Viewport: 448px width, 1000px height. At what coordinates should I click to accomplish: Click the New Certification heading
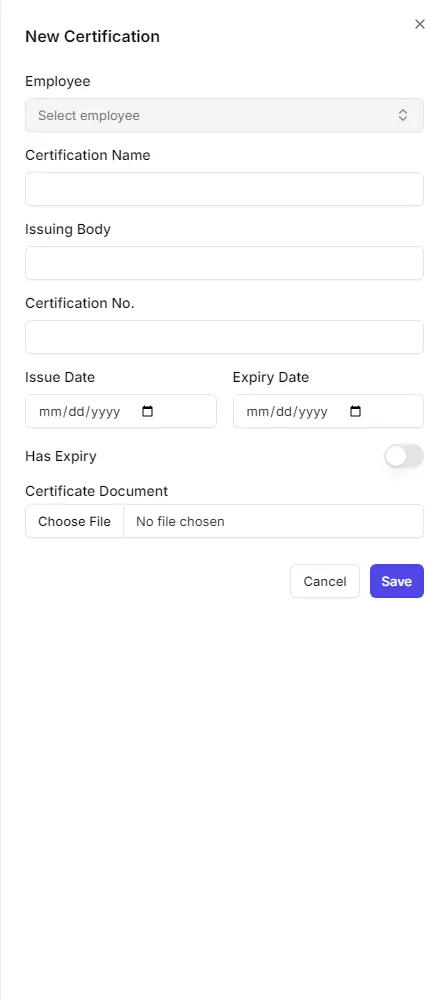coord(92,36)
